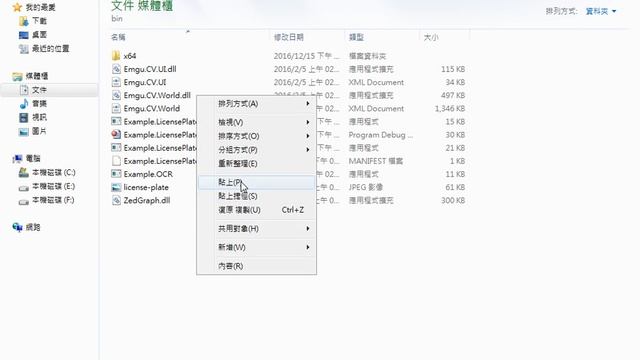Select the 視訊 library label

click(x=39, y=118)
